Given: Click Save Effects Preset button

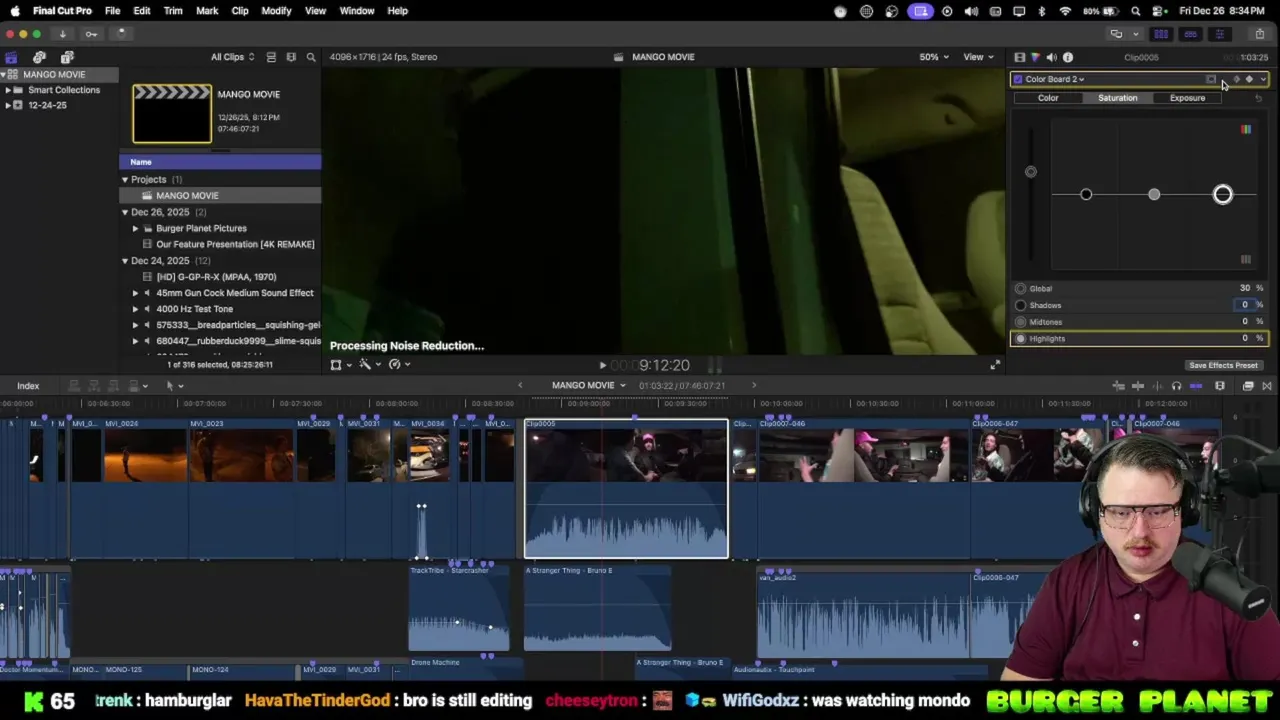Looking at the screenshot, I should point(1223,365).
